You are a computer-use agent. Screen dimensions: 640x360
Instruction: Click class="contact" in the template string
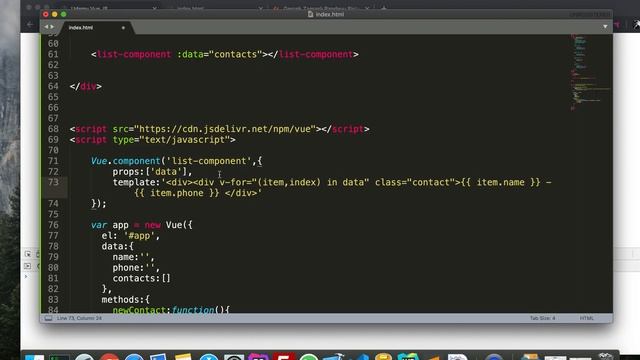[415, 182]
